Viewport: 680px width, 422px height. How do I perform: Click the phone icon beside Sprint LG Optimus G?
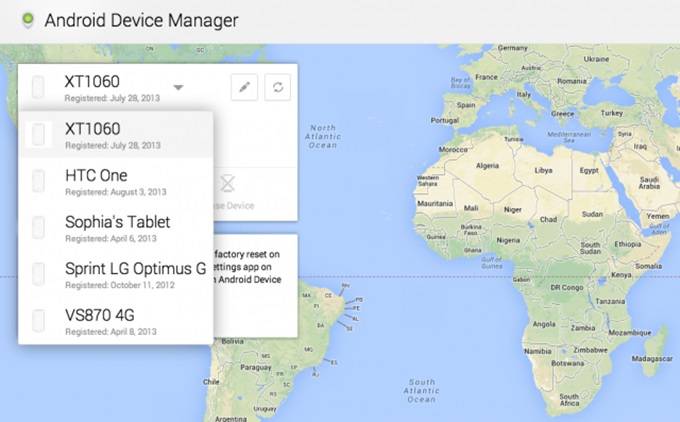(x=38, y=274)
